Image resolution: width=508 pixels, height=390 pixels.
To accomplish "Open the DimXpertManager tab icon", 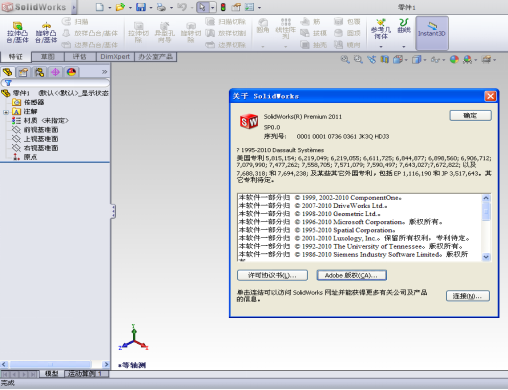I will [55, 72].
